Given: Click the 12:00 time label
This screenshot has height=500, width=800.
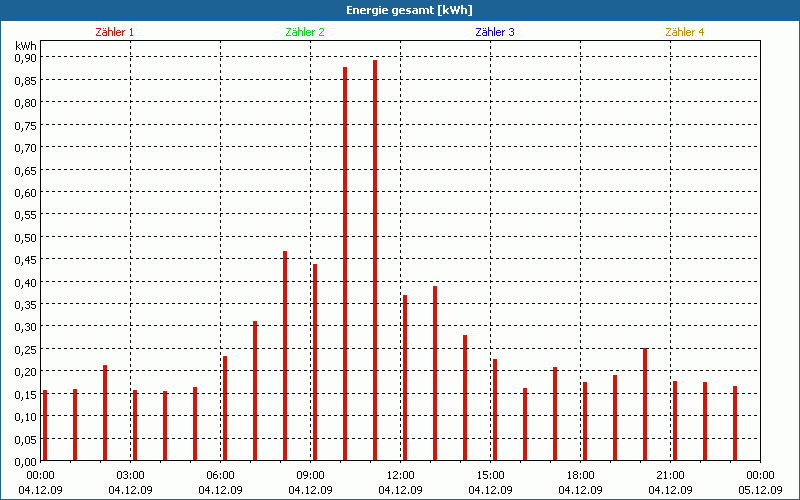Looking at the screenshot, I should (401, 476).
